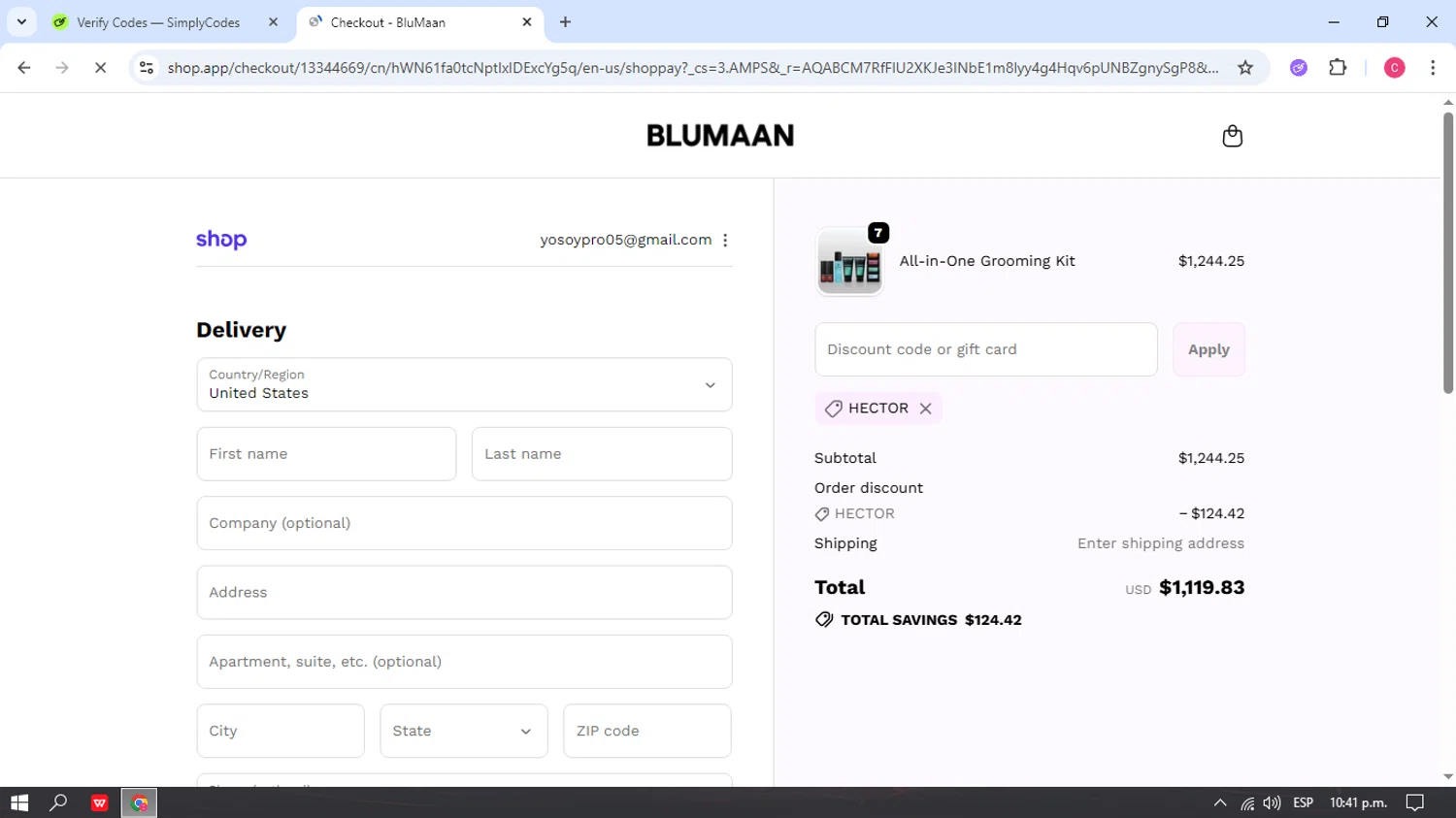Open the volume tray icon

[x=1272, y=802]
